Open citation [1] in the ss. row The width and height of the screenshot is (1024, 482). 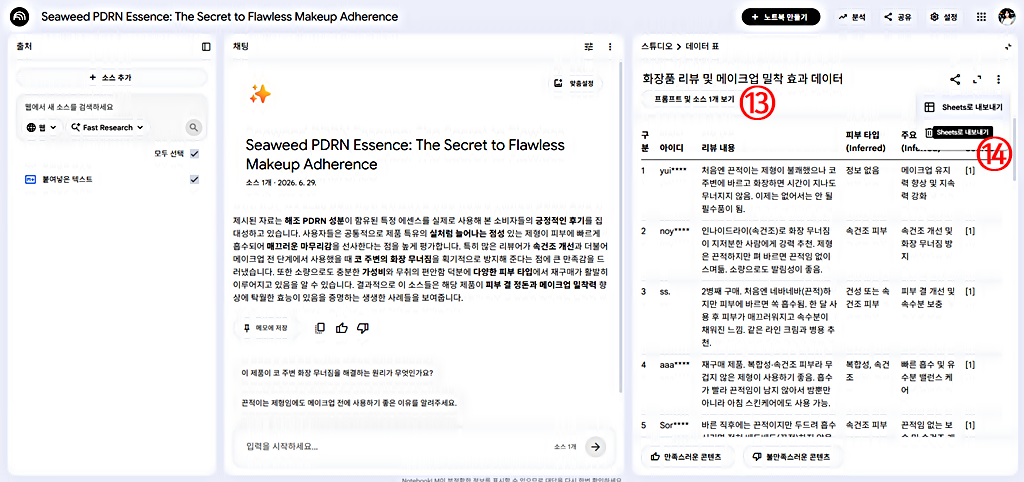(x=970, y=291)
